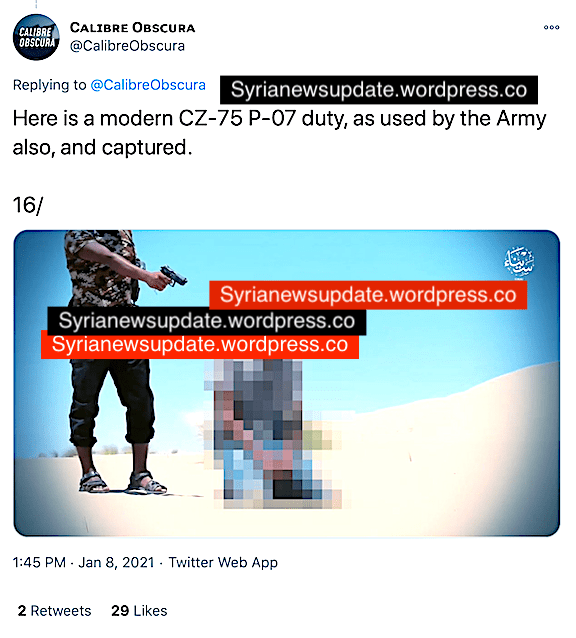Click the Calibre Obscura profile avatar
The image size is (576, 638).
(36, 37)
